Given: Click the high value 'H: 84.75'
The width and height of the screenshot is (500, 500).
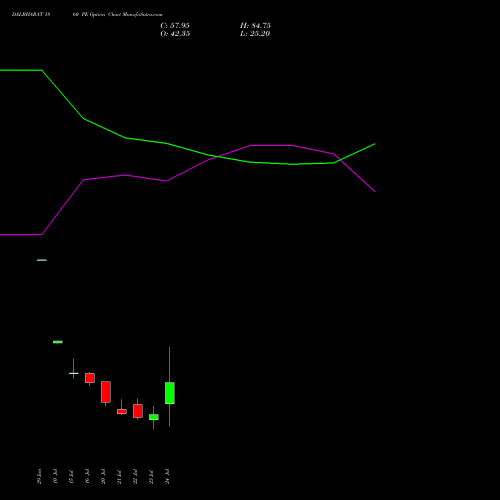Looking at the screenshot, I should coord(255,26).
